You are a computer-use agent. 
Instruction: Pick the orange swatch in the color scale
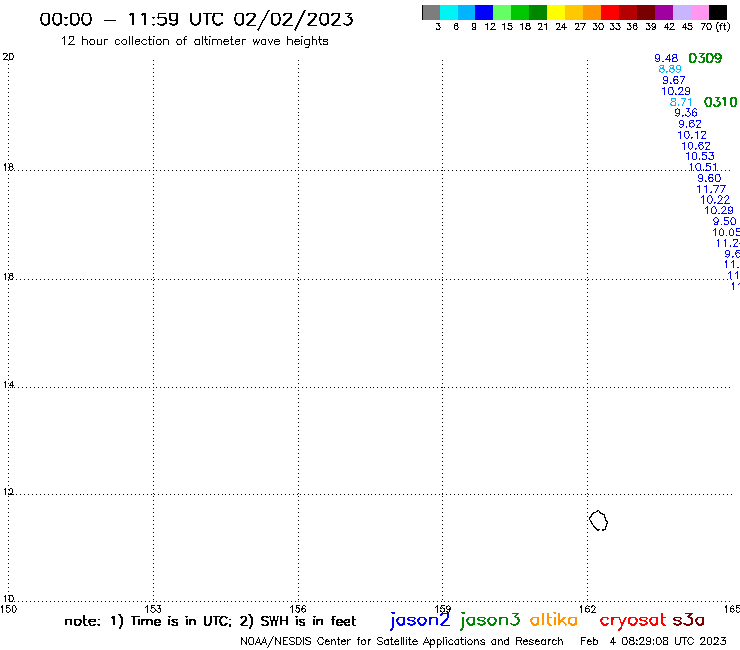pyautogui.click(x=592, y=12)
